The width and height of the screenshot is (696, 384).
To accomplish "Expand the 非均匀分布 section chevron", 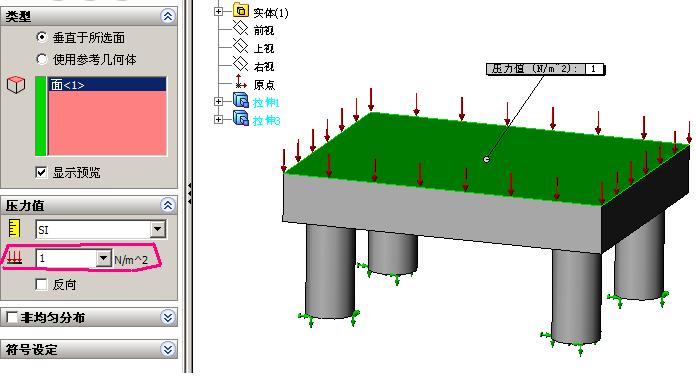I will [168, 317].
